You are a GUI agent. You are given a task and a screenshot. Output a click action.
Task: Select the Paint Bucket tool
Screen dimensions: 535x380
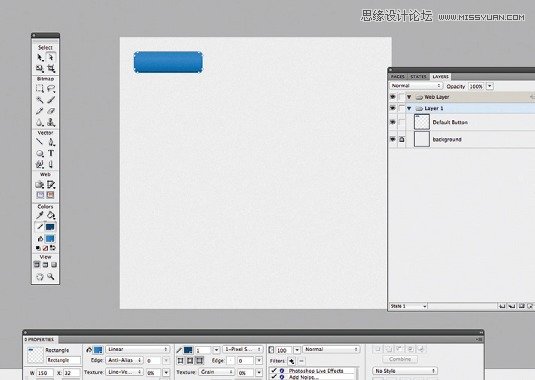click(51, 215)
